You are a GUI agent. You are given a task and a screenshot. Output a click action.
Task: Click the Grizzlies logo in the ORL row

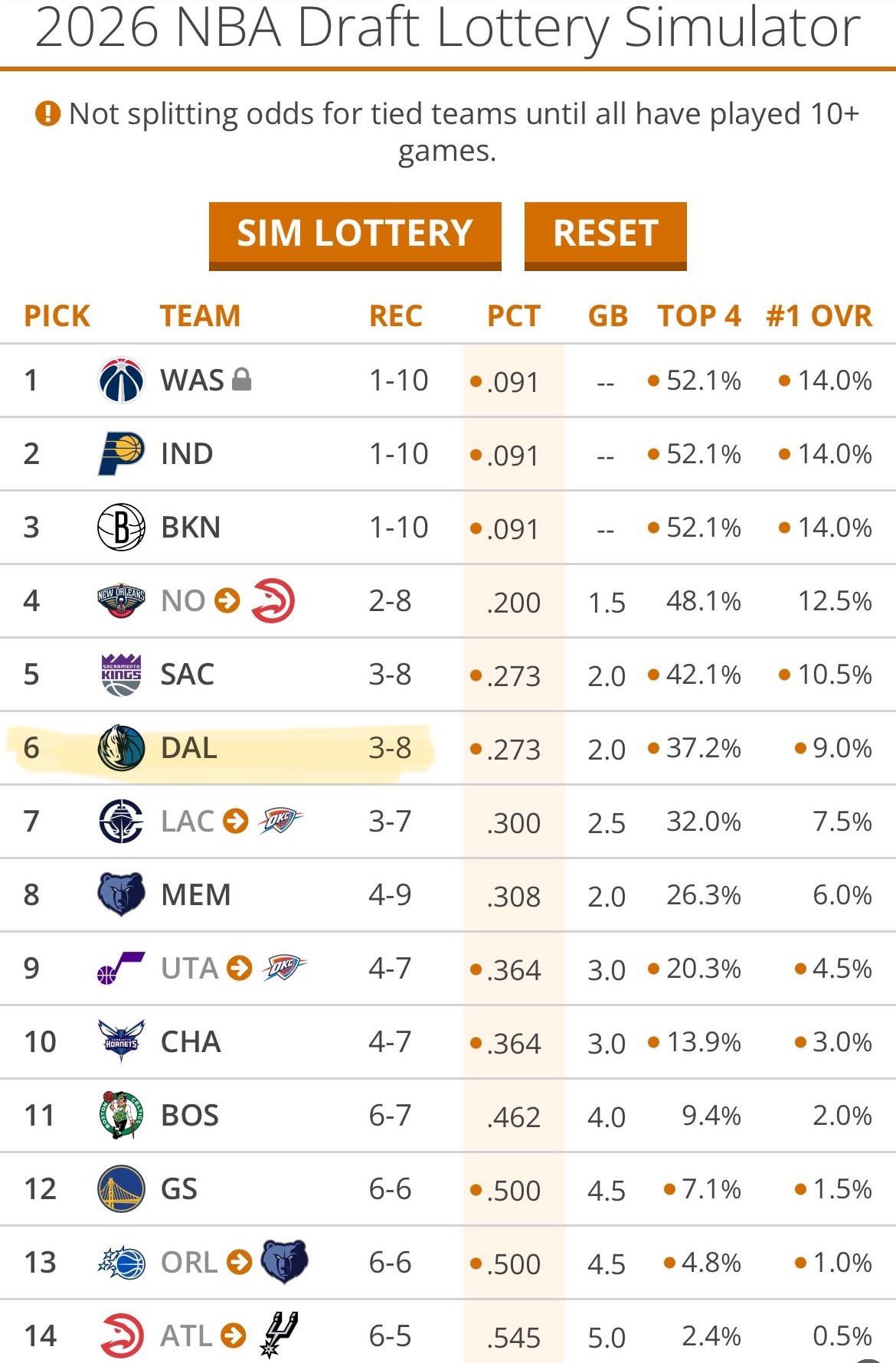click(x=284, y=1261)
